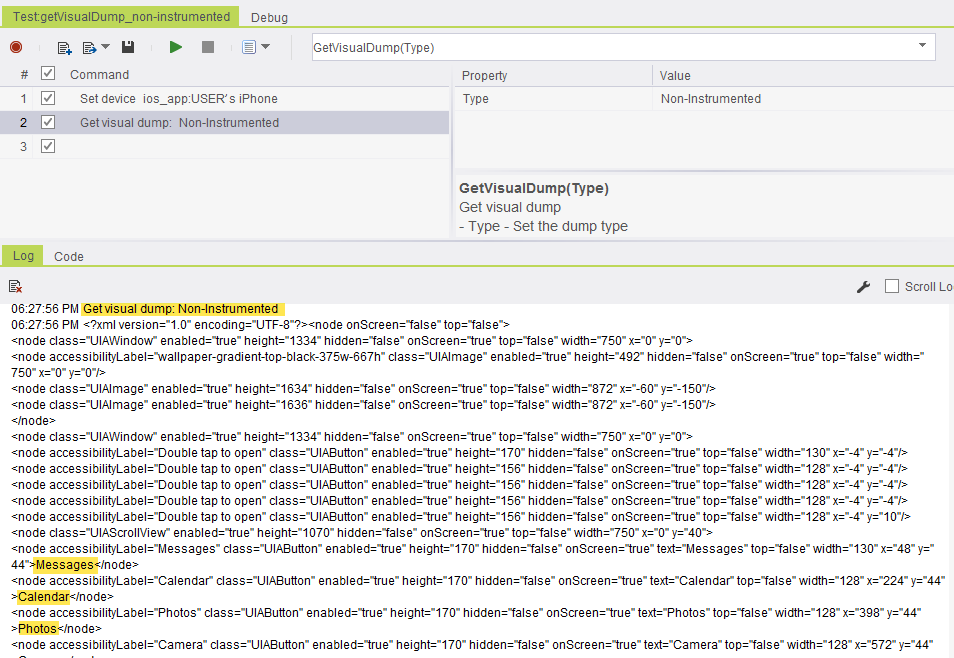Image resolution: width=954 pixels, height=658 pixels.
Task: Open the GetVisualDump(Type) command dropdown
Action: (921, 47)
